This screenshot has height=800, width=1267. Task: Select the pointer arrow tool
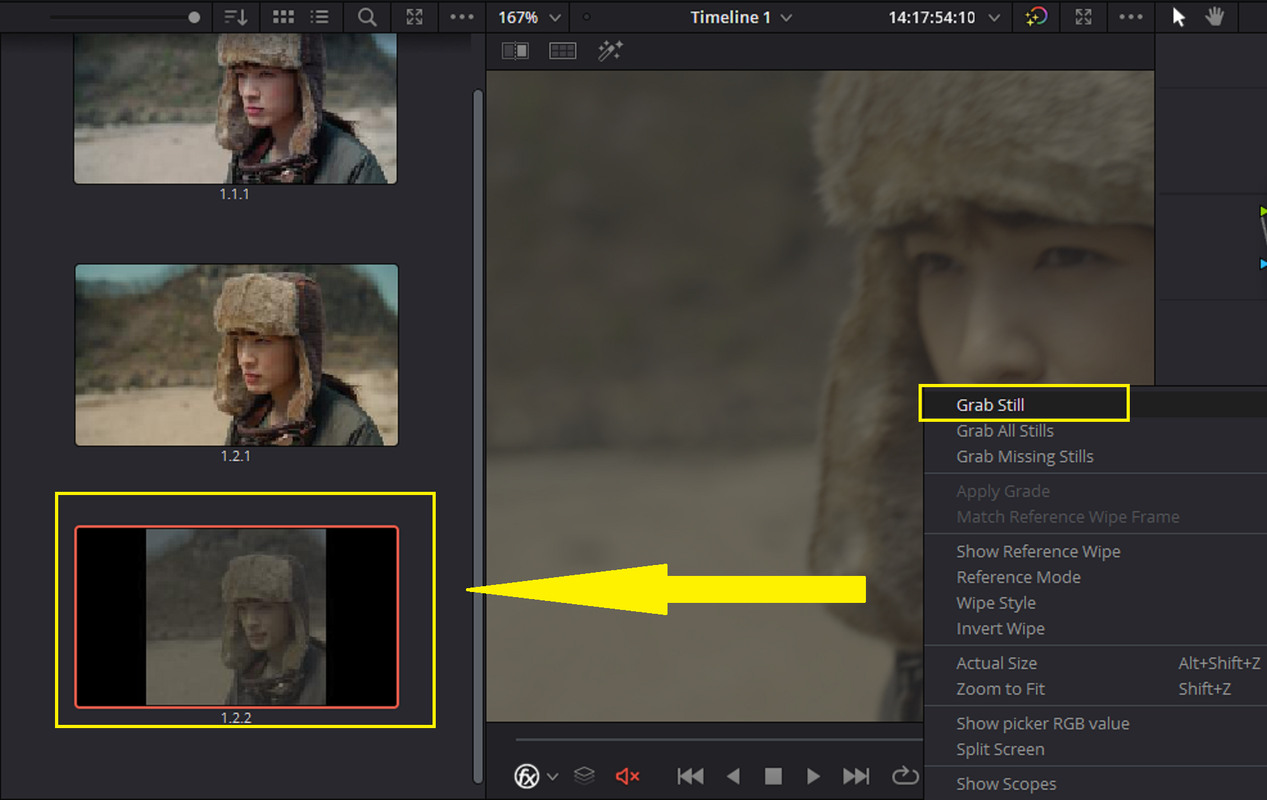(x=1179, y=17)
